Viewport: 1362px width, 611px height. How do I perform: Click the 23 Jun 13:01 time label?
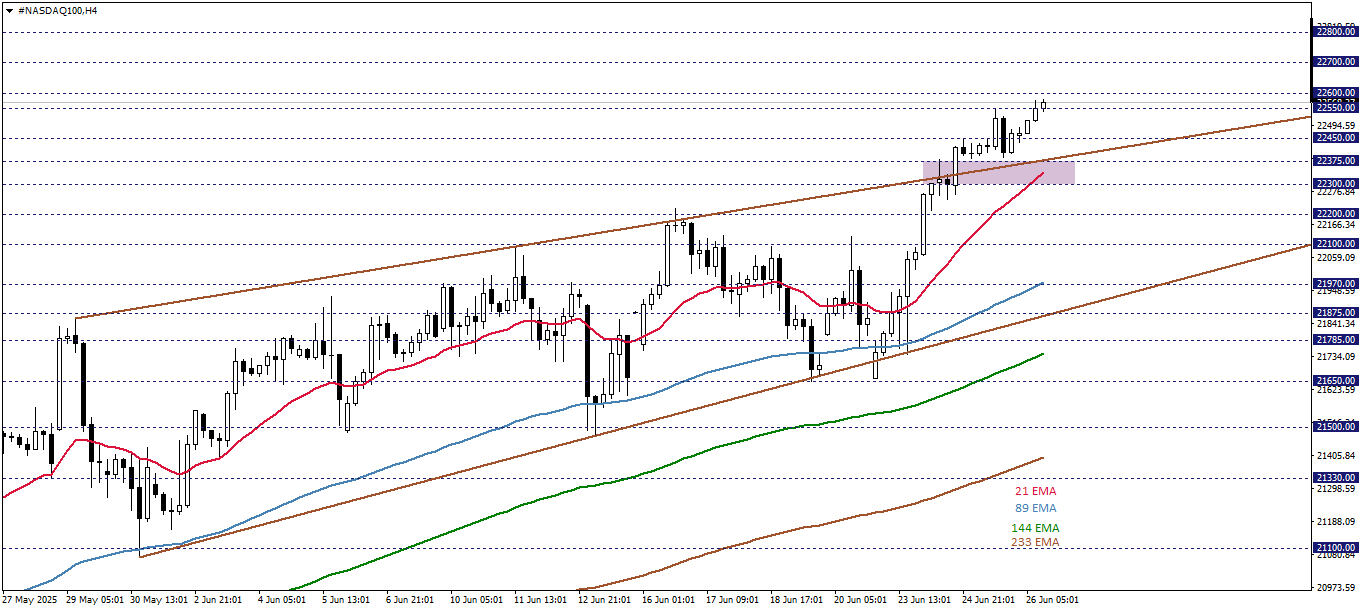pos(927,600)
